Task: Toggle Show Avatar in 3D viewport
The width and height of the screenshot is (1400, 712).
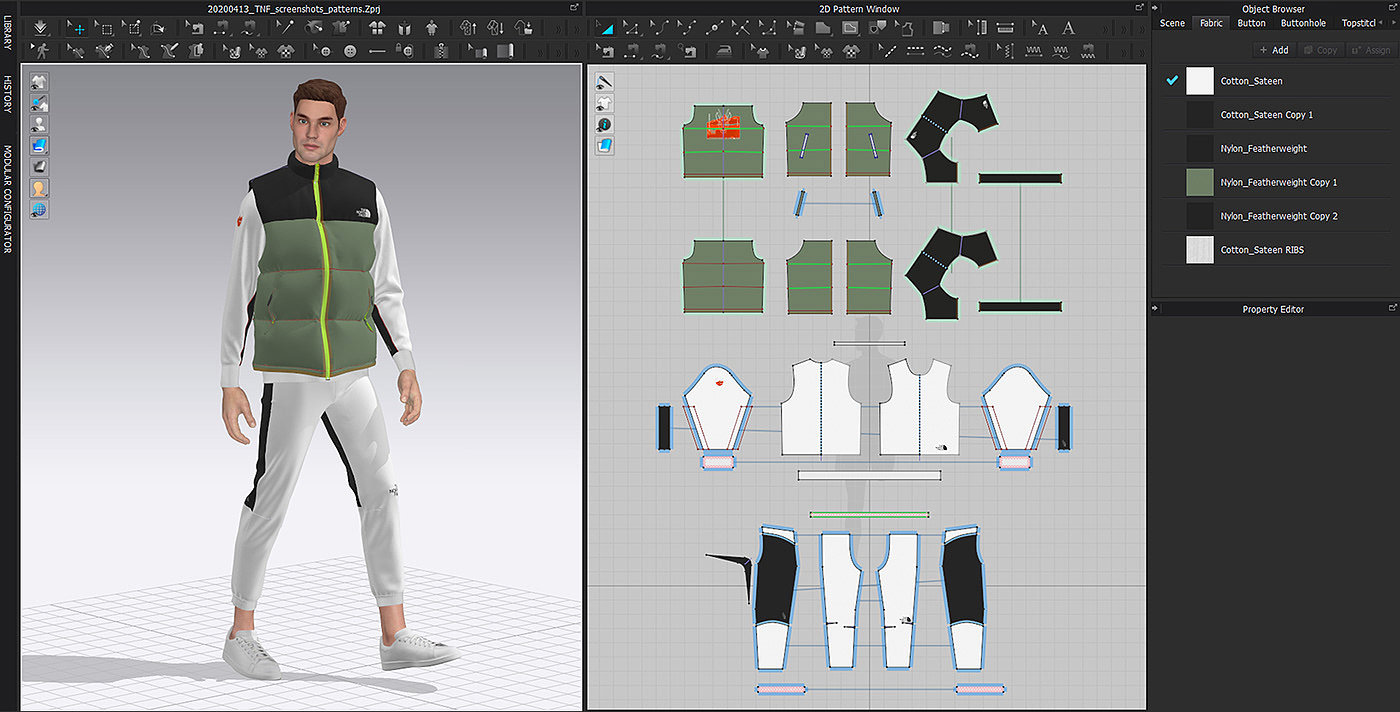Action: (39, 124)
